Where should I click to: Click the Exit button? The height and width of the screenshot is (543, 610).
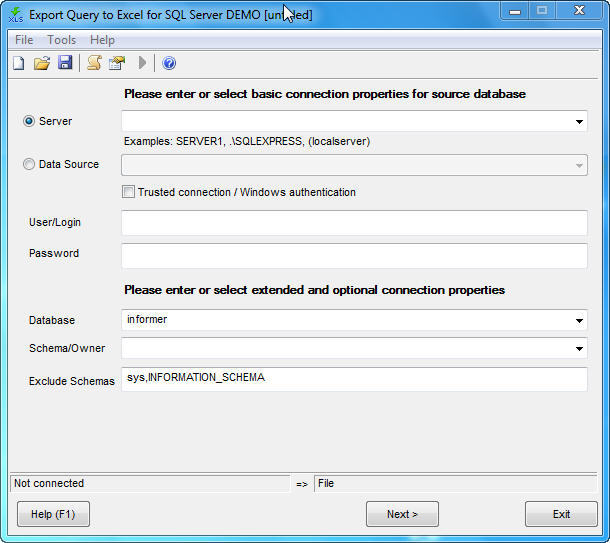pos(561,514)
